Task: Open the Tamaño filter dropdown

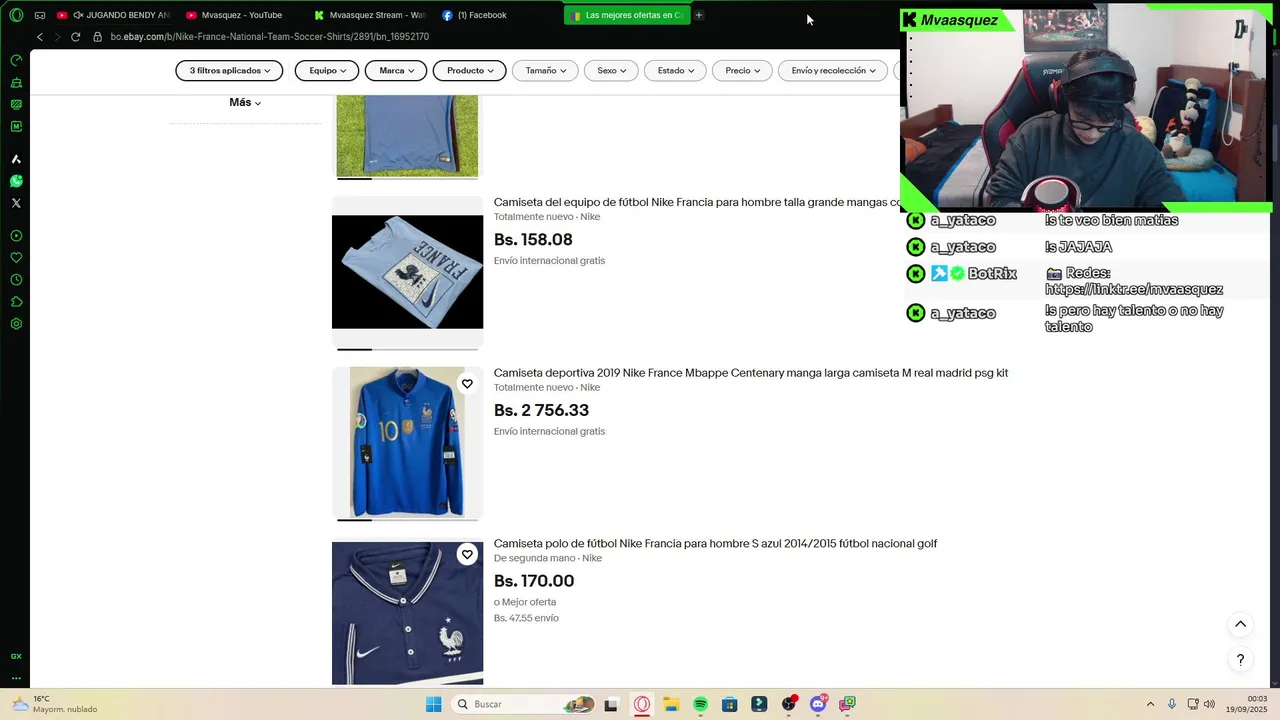Action: [545, 71]
